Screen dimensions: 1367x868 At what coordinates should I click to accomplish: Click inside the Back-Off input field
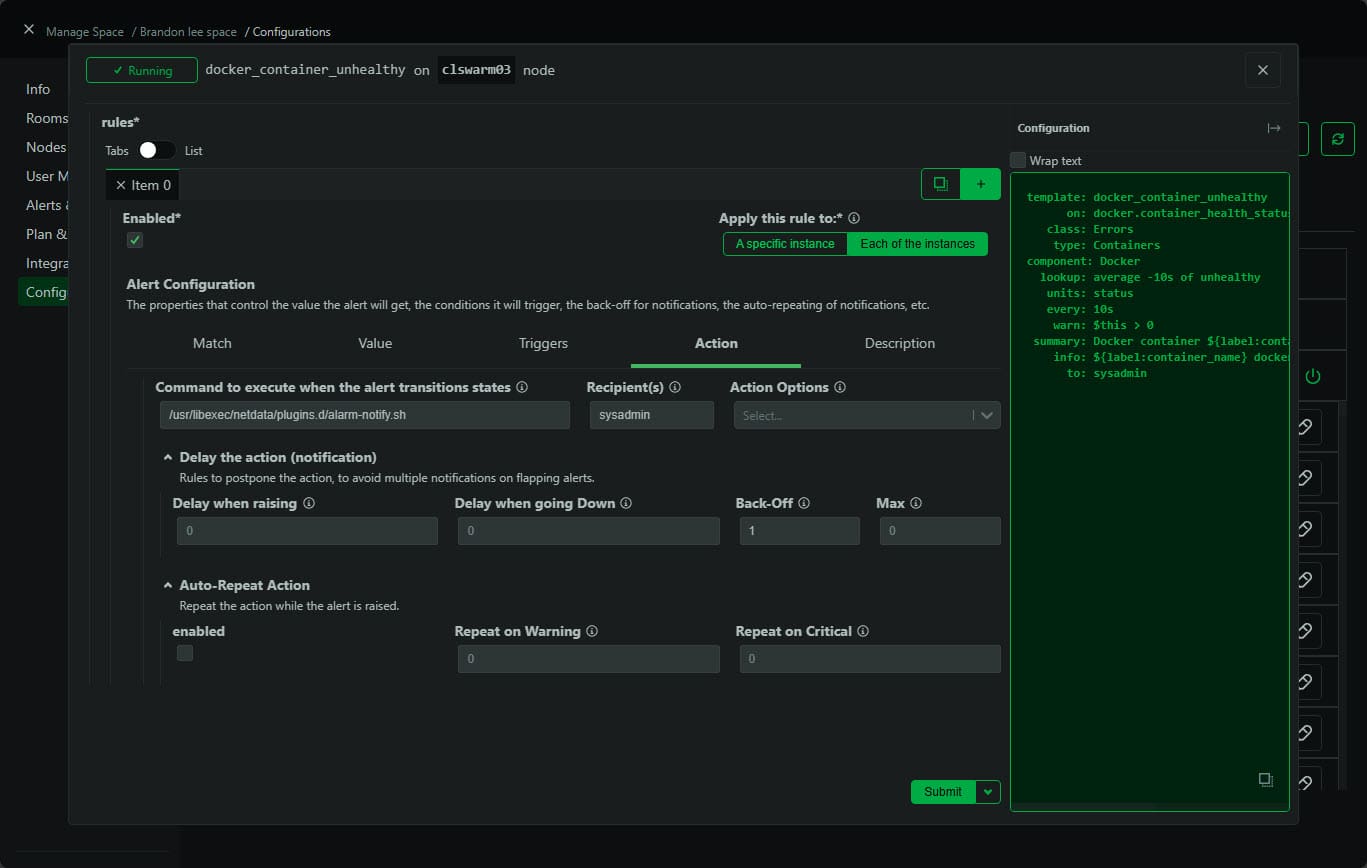[x=799, y=530]
